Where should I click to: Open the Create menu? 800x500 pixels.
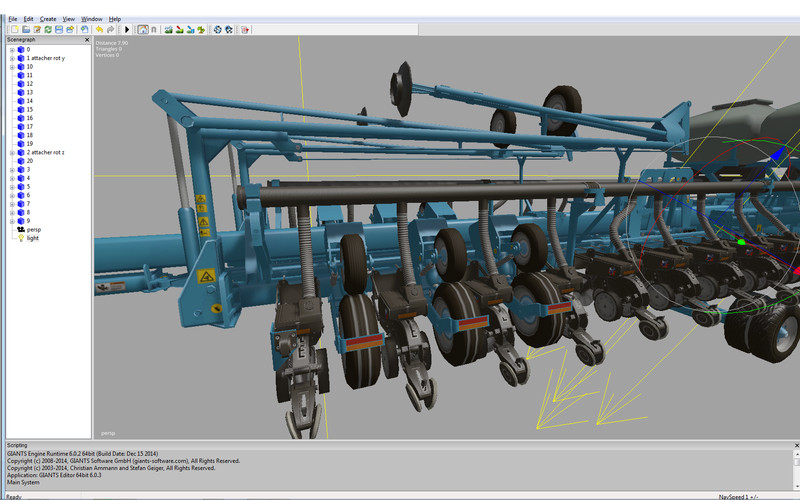pyautogui.click(x=47, y=19)
